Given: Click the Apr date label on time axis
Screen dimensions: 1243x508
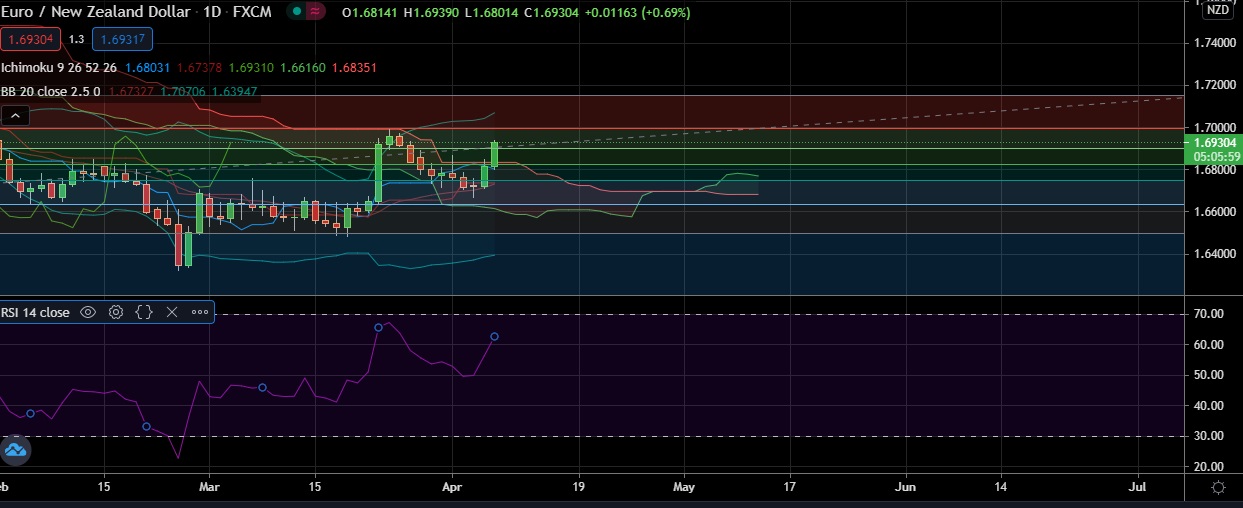Looking at the screenshot, I should pyautogui.click(x=452, y=487).
